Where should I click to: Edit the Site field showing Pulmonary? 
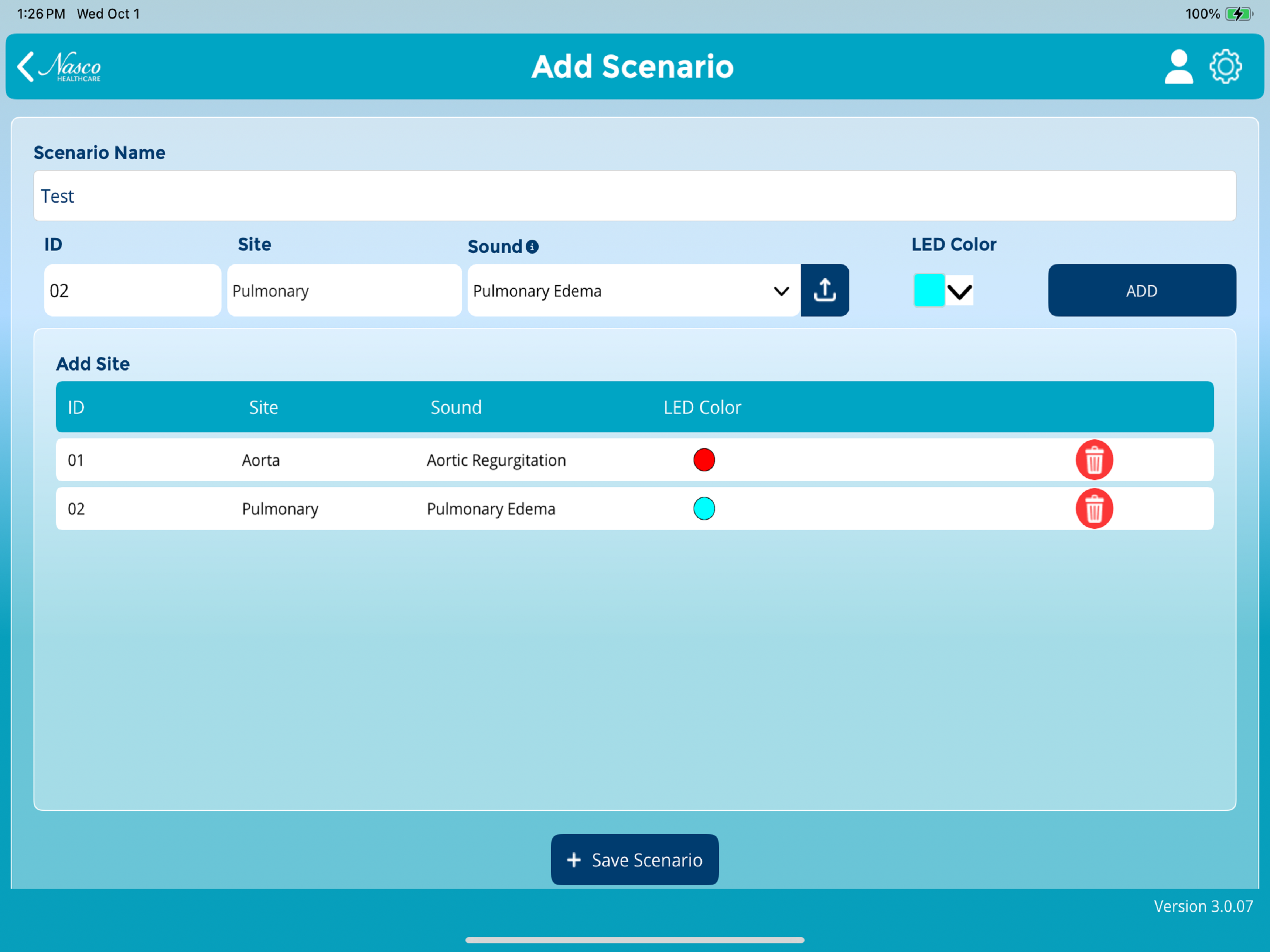pos(344,290)
